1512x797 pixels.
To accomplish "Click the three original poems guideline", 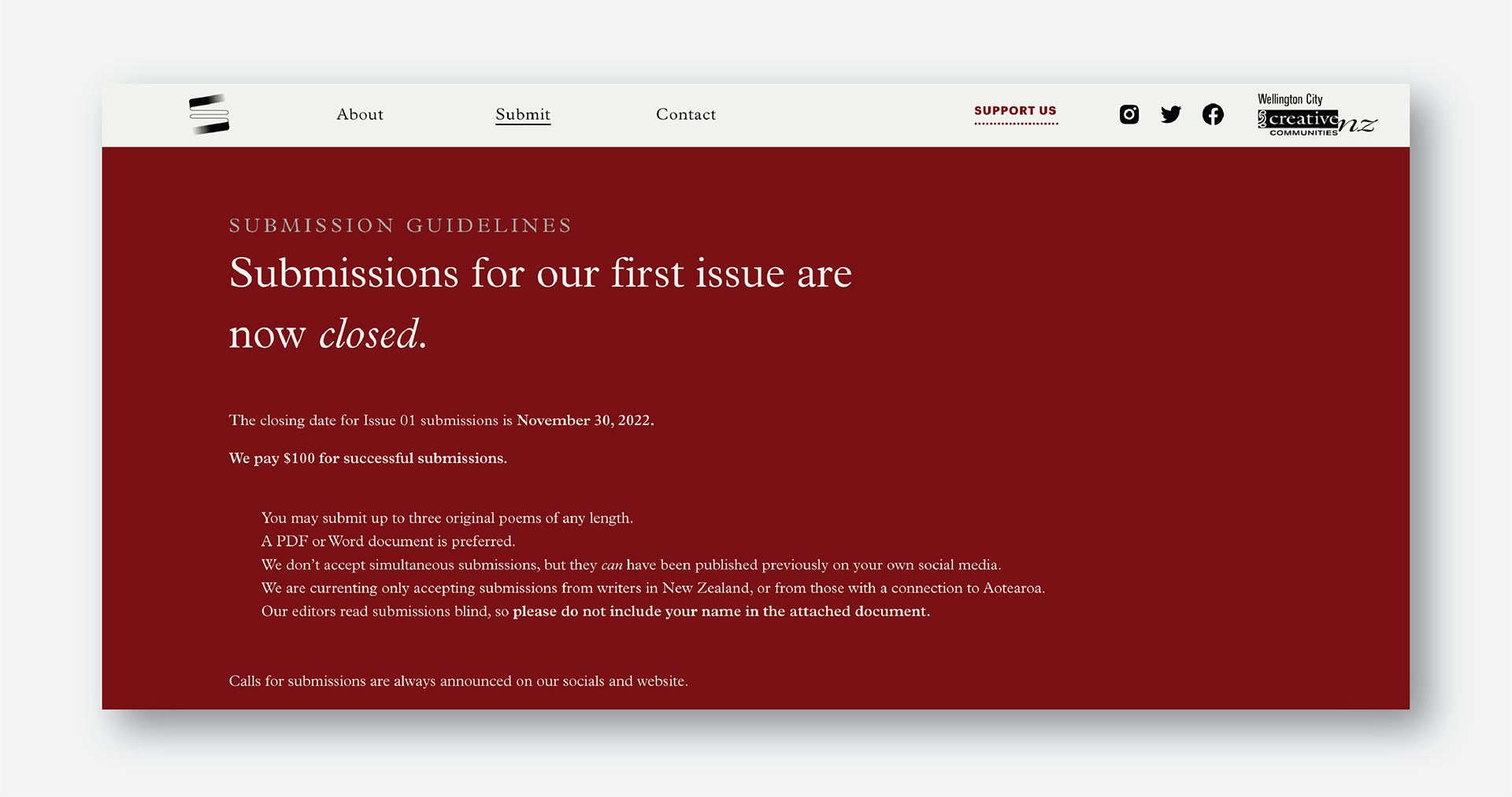I will point(447,518).
